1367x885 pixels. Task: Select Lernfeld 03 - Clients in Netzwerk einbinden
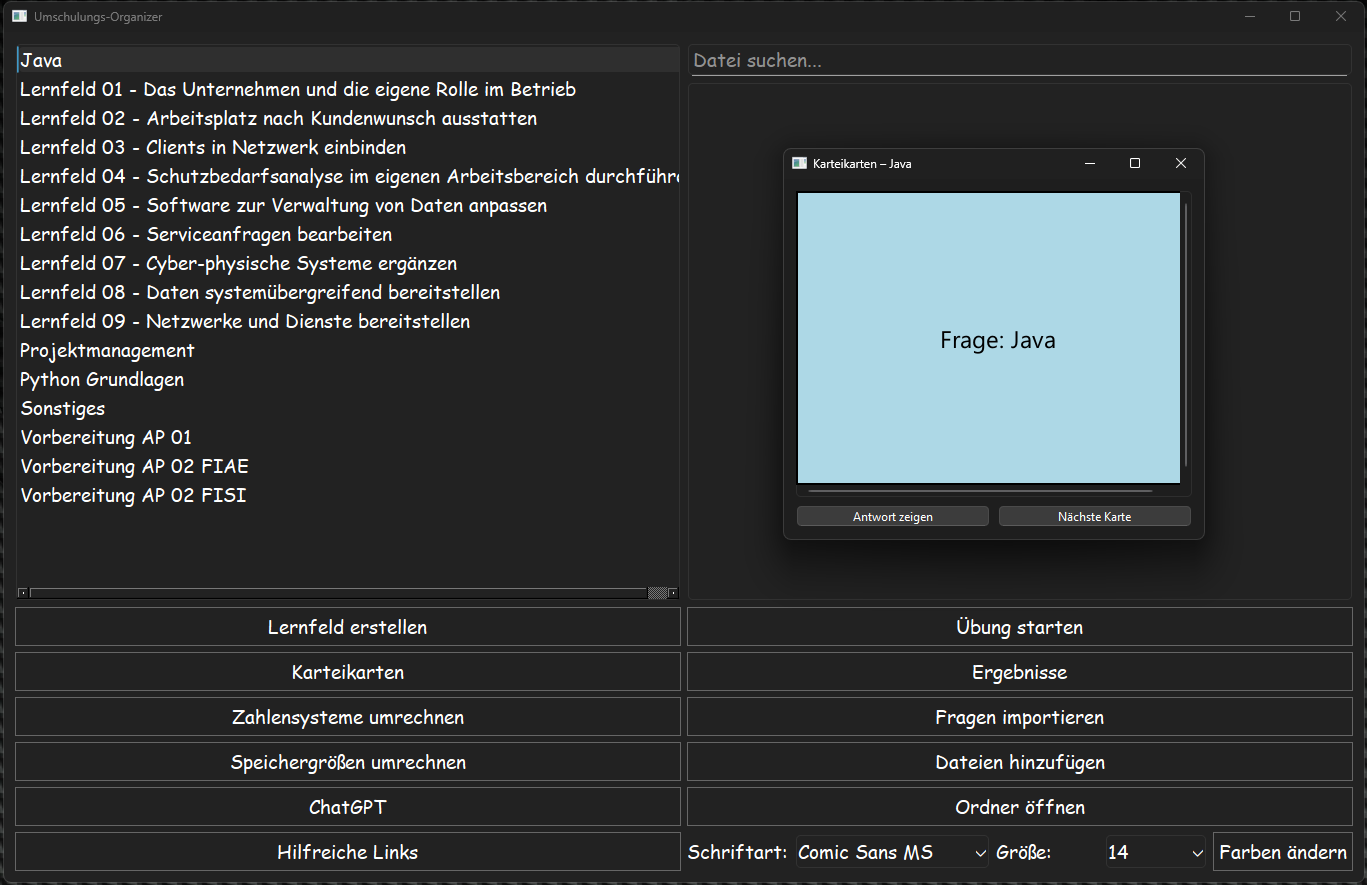click(x=348, y=147)
